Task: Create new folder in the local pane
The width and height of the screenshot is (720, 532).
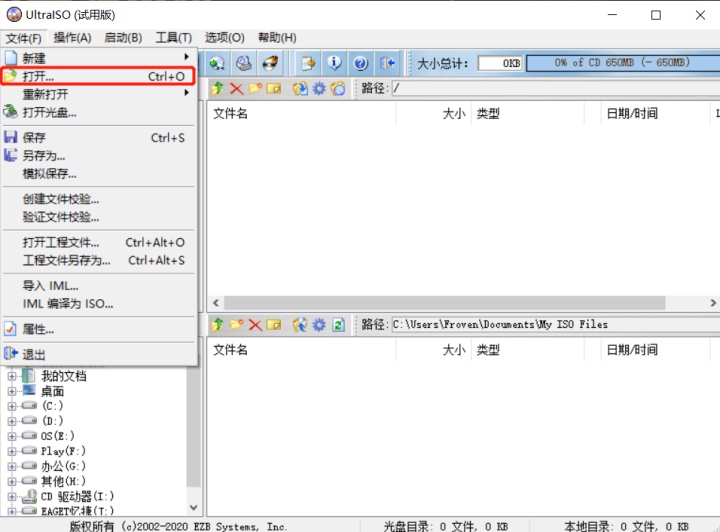Action: coord(236,325)
